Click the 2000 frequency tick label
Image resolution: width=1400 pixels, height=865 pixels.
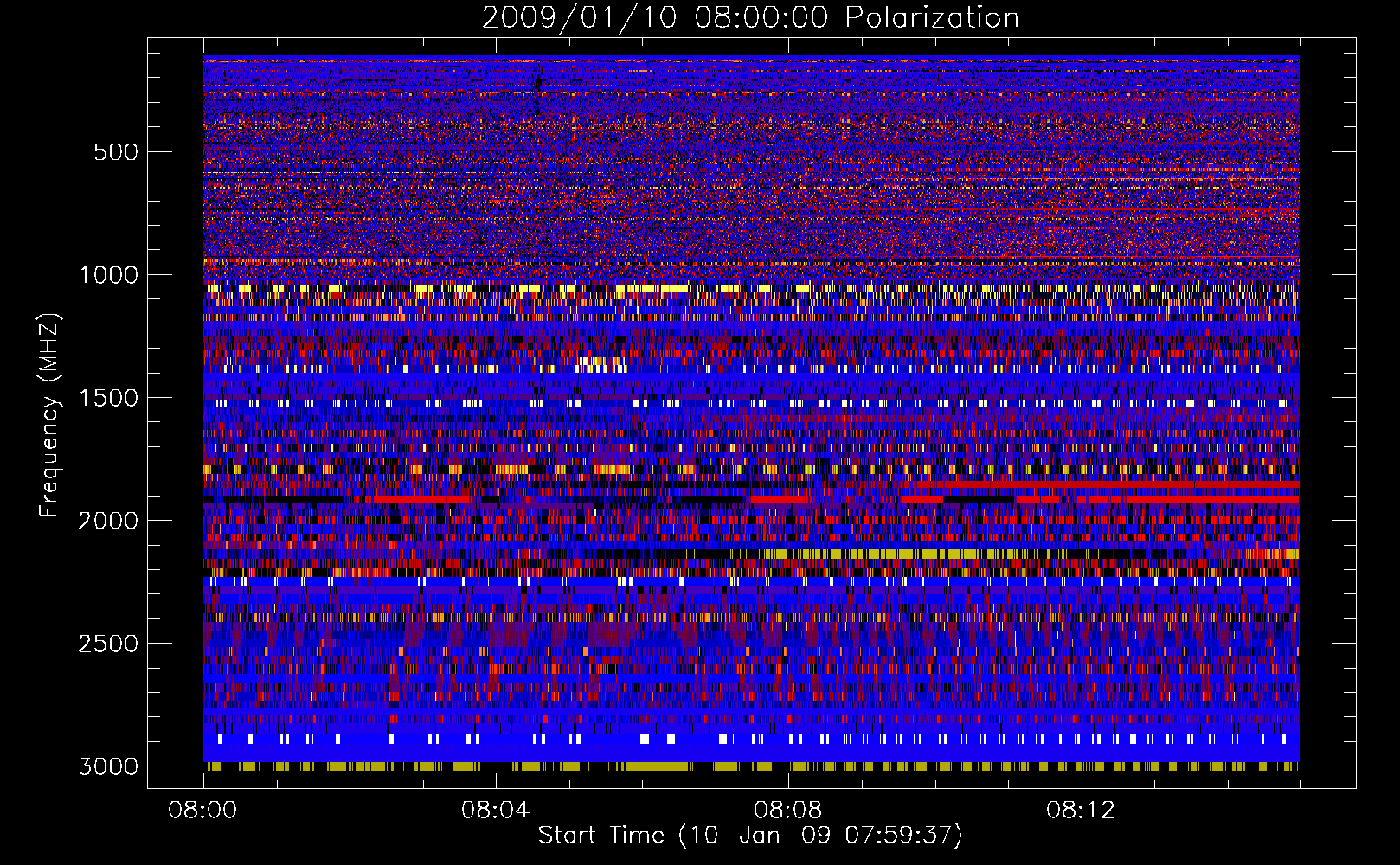pos(108,521)
